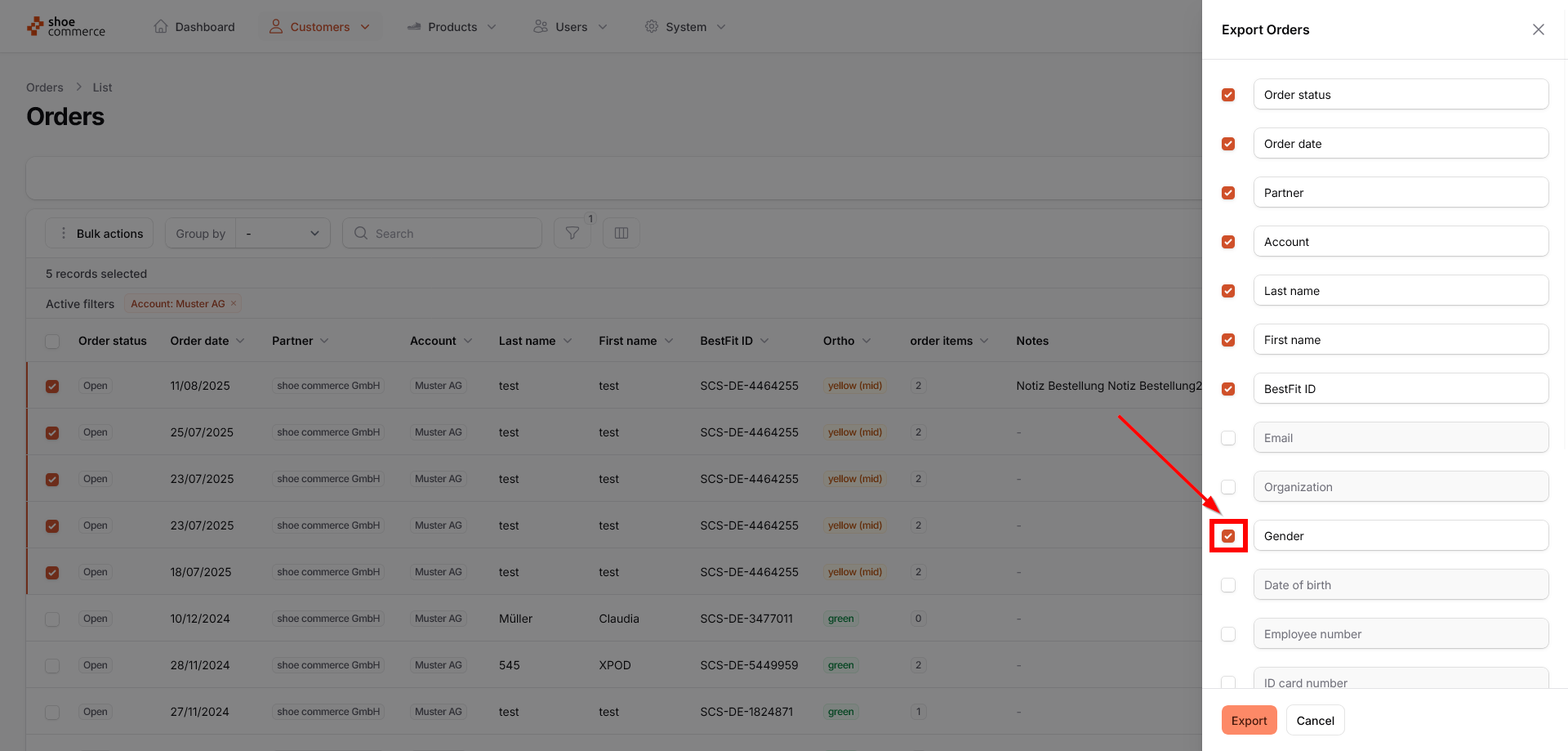Tick the Date of birth checkbox
Screen dimensions: 1568x751
point(1228,585)
